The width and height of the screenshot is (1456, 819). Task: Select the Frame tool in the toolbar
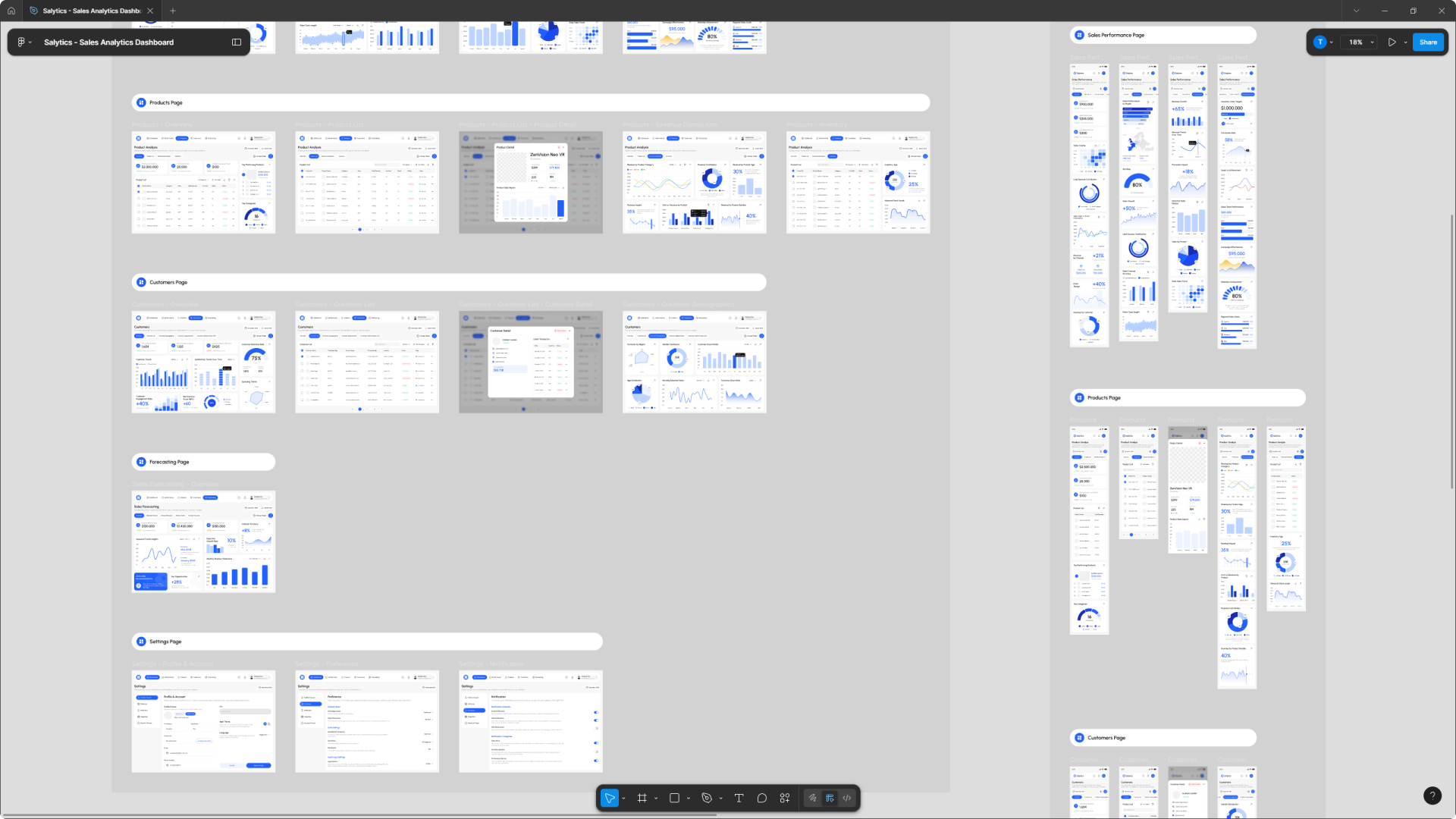[x=643, y=798]
